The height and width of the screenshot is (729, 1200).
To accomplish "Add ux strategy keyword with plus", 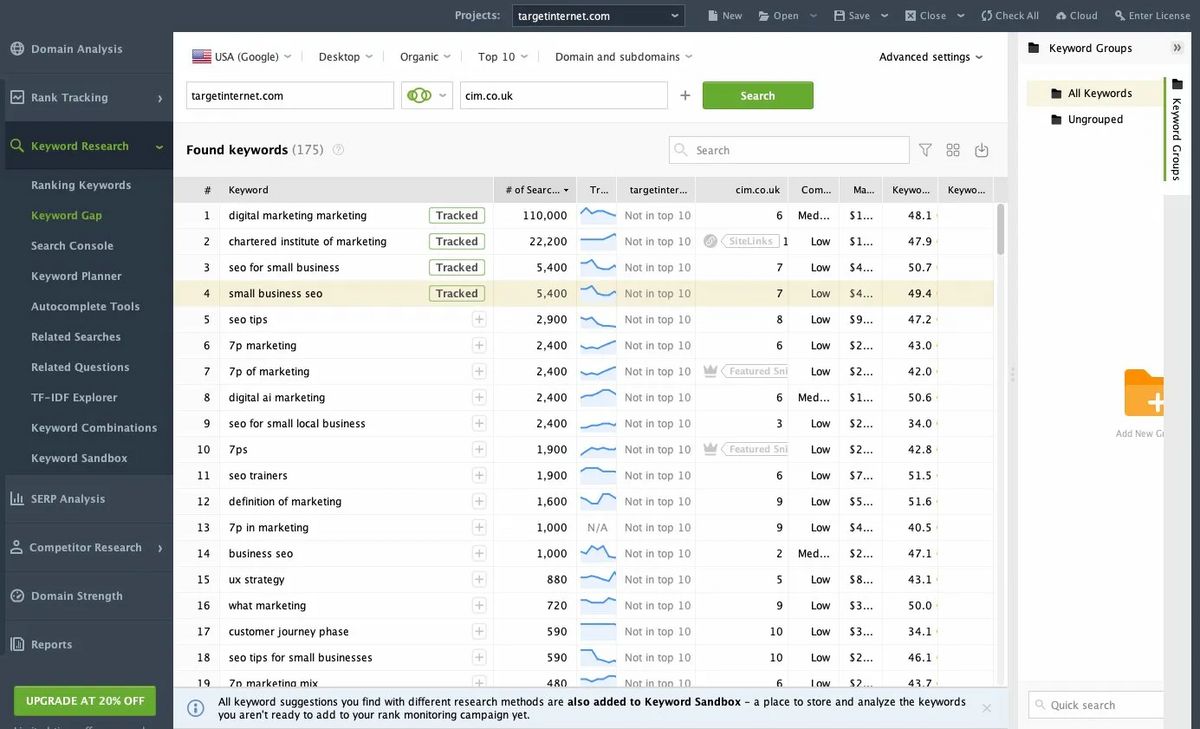I will click(479, 580).
